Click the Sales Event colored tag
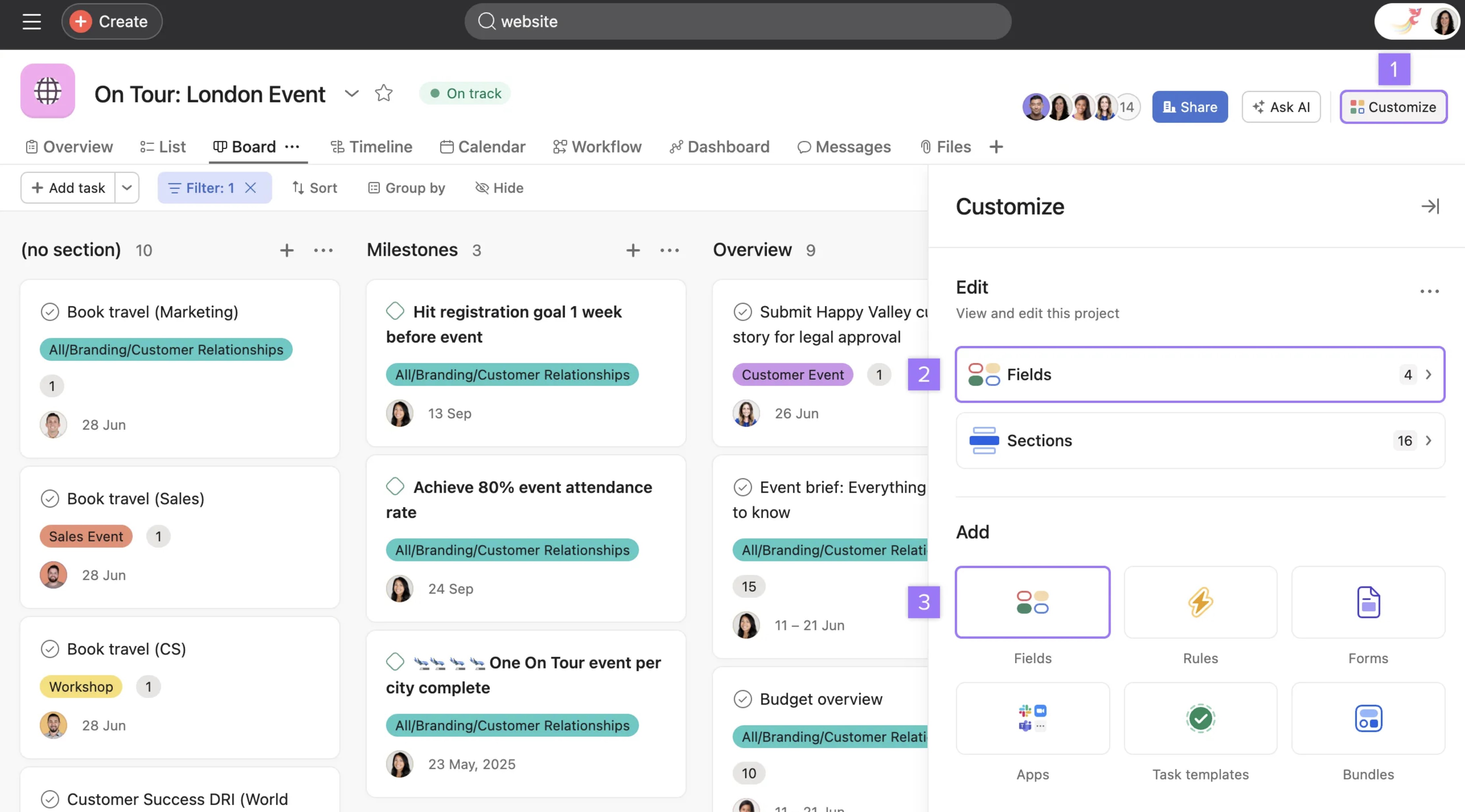The height and width of the screenshot is (812, 1465). click(86, 536)
